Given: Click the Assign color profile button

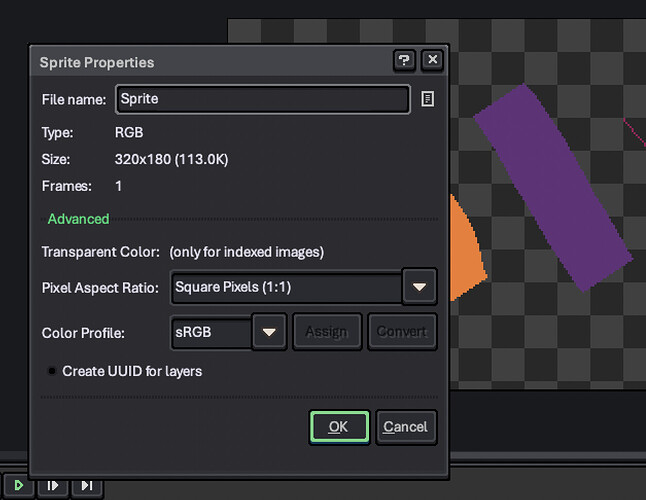Looking at the screenshot, I should 327,332.
